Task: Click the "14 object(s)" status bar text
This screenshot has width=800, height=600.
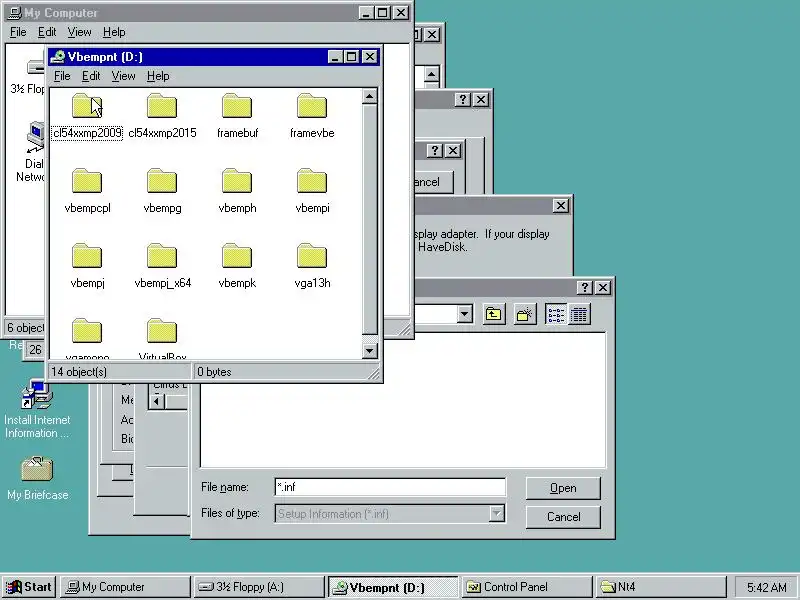Action: click(x=79, y=372)
